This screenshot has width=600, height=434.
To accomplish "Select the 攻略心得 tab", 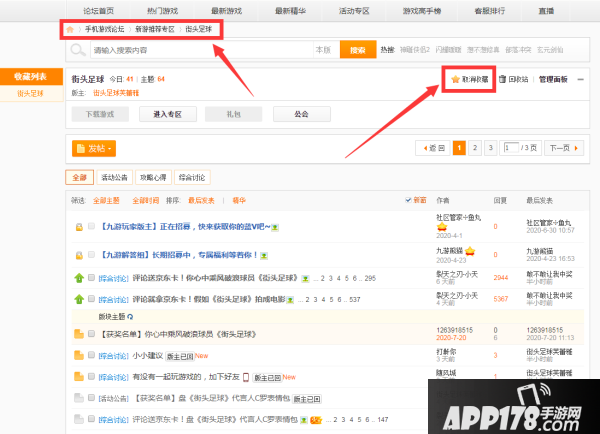I will 152,177.
